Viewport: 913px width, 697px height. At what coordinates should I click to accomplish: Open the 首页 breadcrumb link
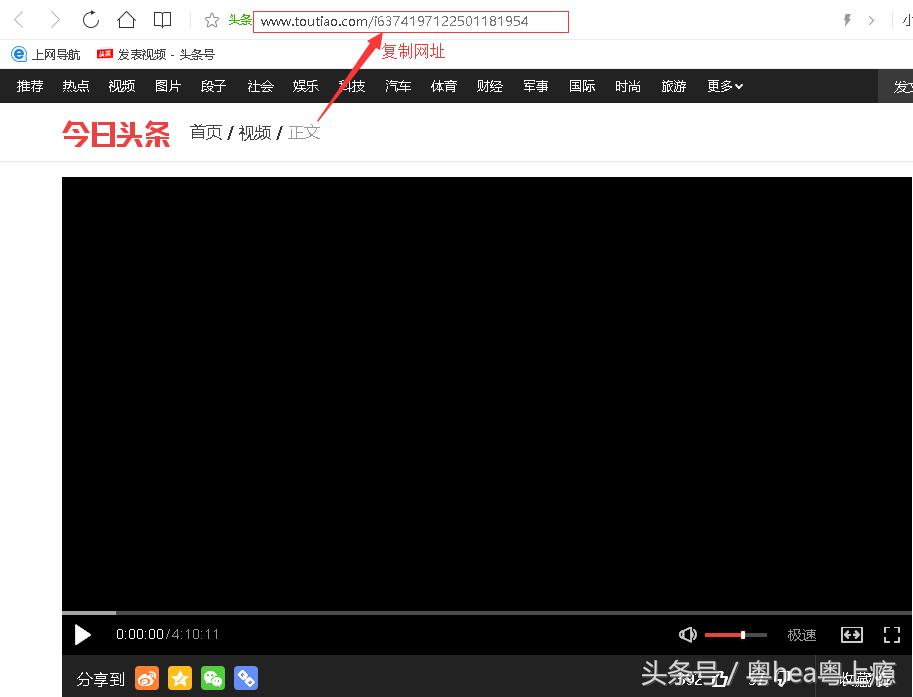tap(206, 131)
